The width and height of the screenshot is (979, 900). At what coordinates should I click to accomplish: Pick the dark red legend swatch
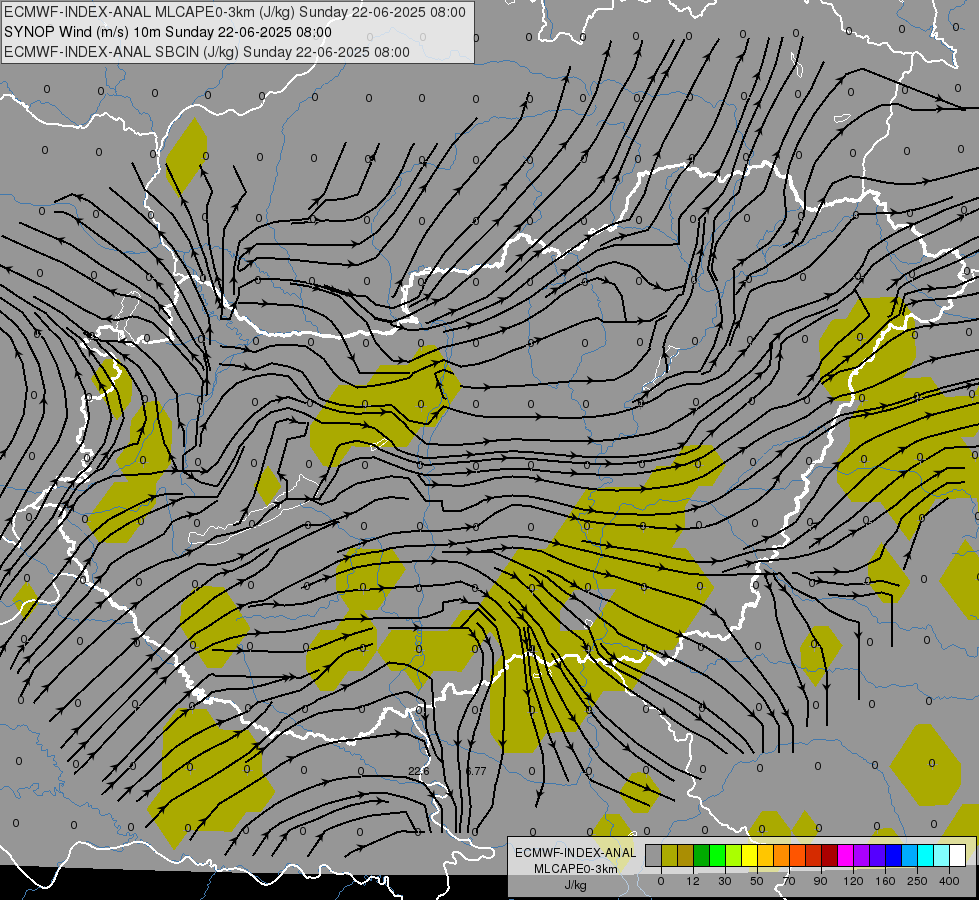(x=830, y=855)
